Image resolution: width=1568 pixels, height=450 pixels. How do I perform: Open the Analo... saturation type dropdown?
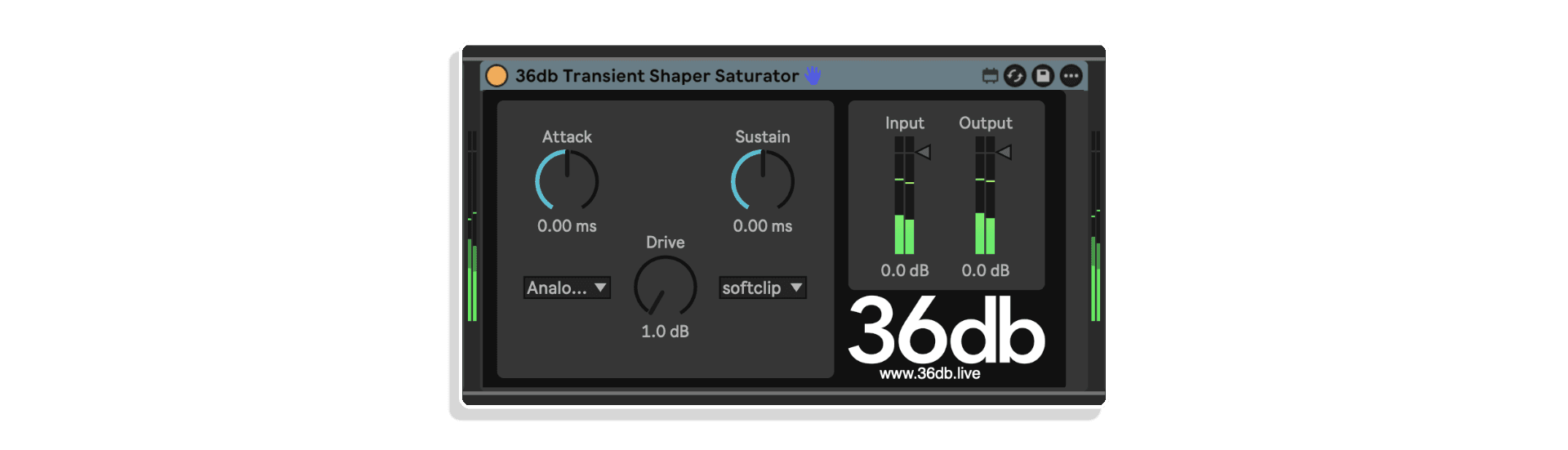(567, 287)
